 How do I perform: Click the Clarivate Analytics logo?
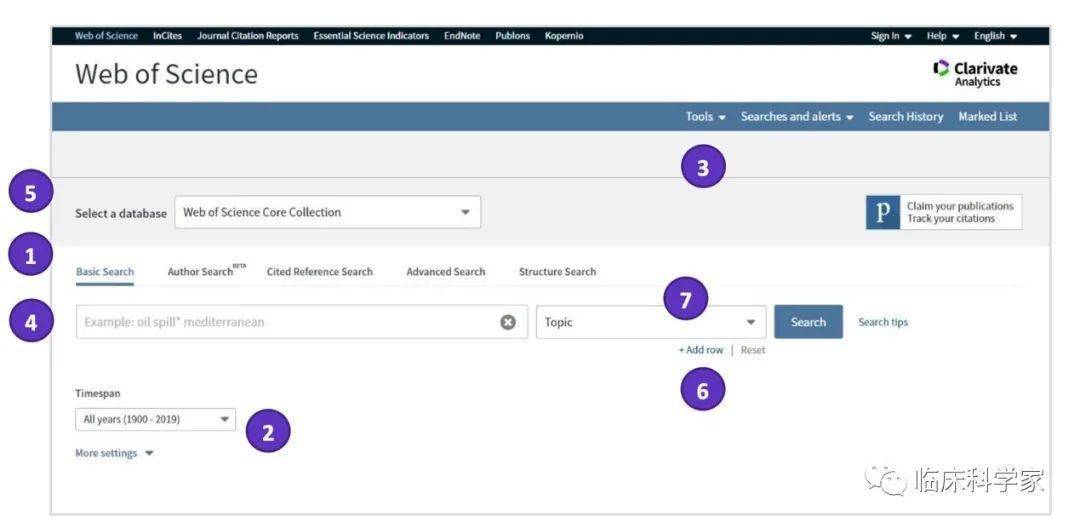tap(975, 74)
